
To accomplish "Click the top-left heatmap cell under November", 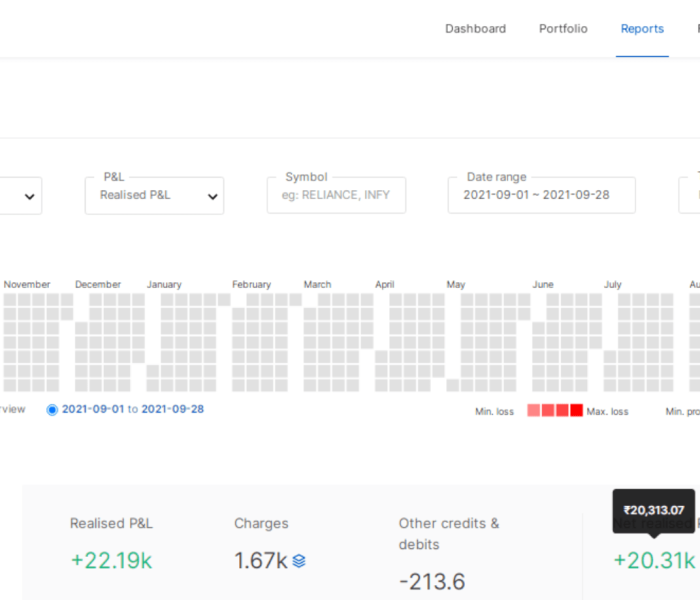I will [10, 299].
